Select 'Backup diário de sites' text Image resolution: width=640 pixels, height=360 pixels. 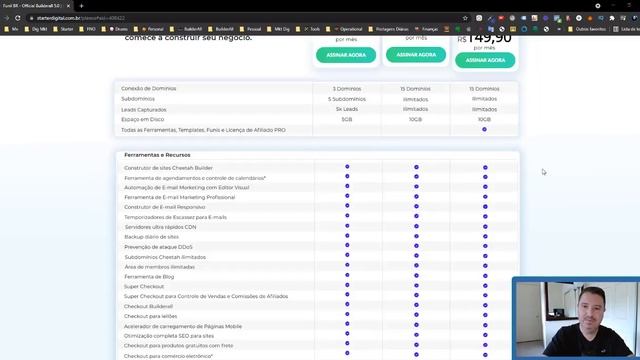click(151, 237)
